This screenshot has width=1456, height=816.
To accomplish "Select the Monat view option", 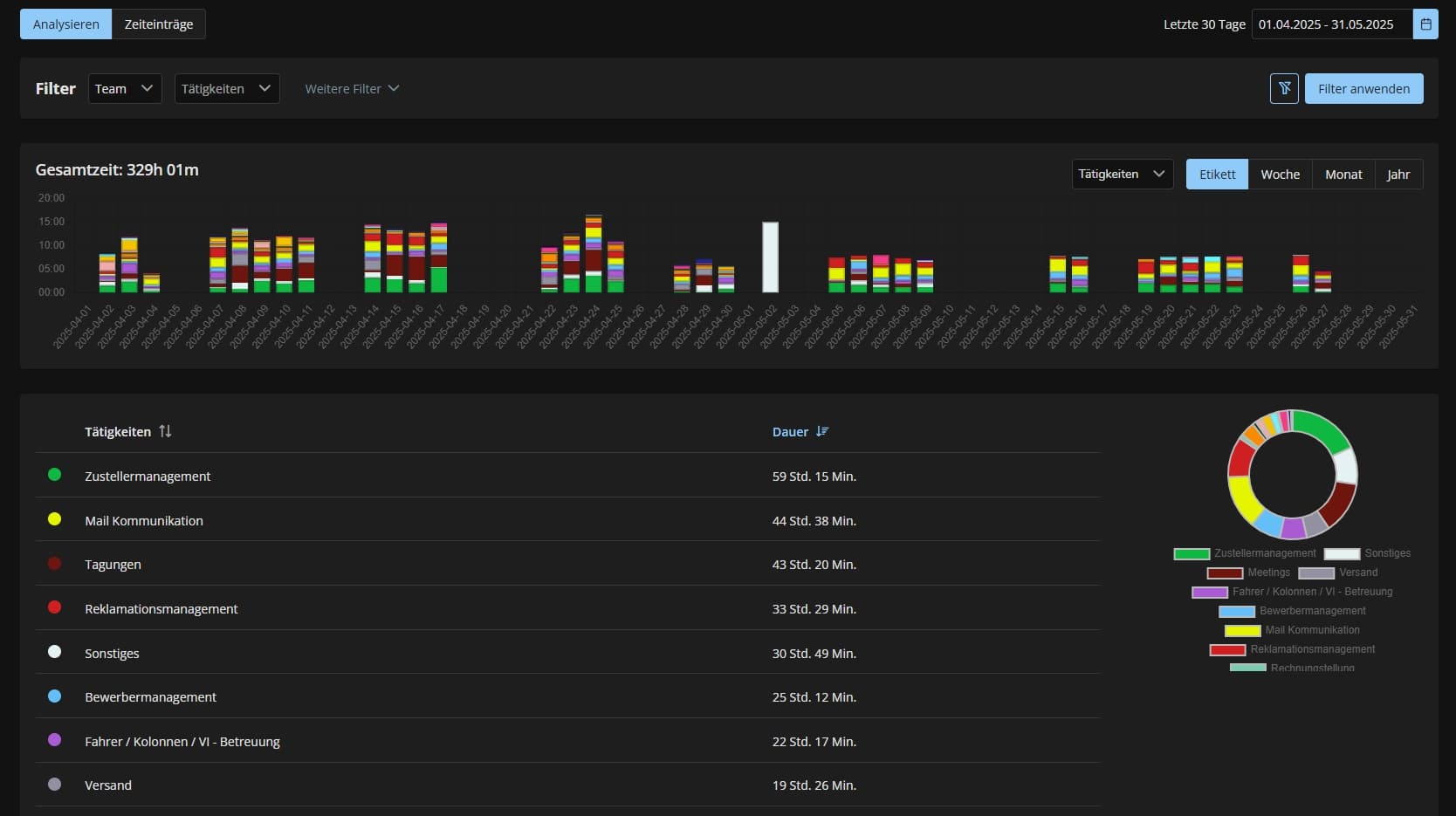I will tap(1343, 175).
